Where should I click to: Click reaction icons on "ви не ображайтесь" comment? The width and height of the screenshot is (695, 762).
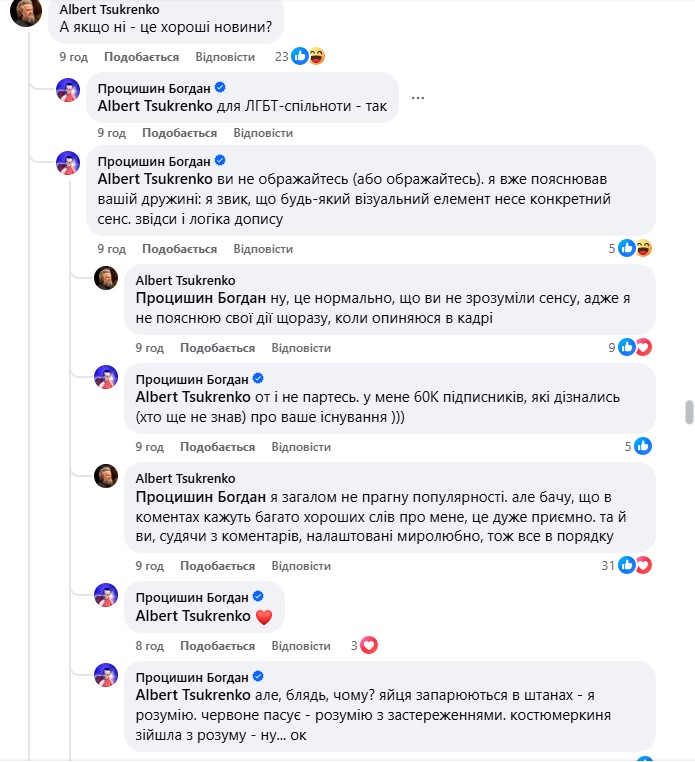634,249
